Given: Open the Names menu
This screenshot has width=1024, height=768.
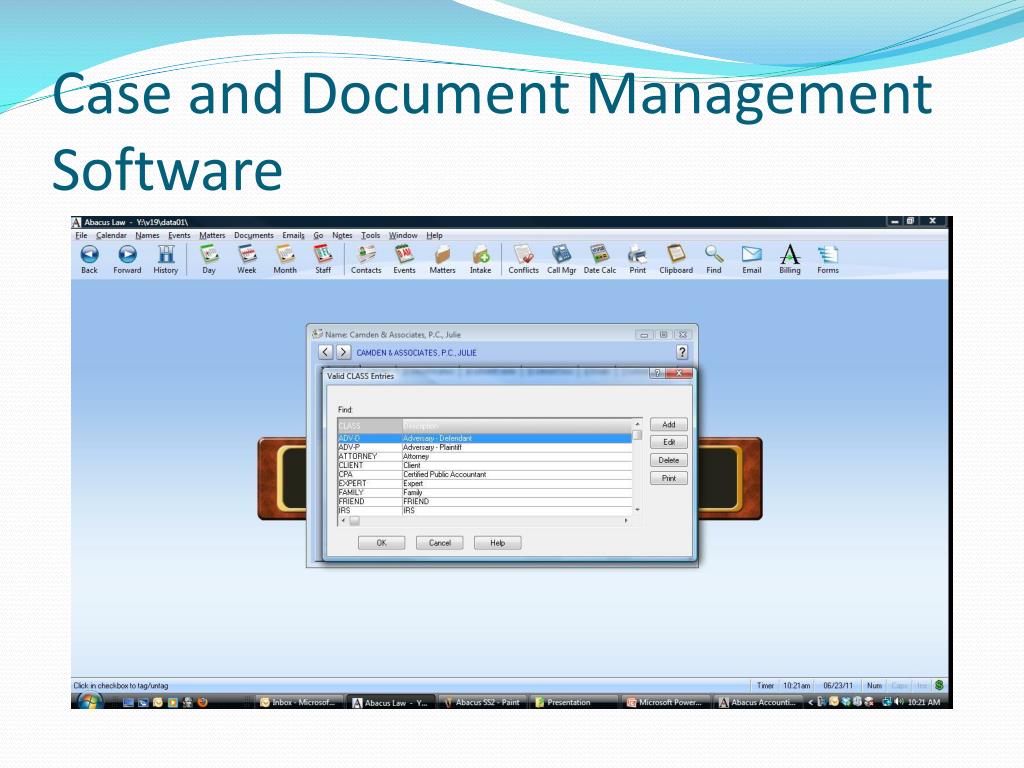Looking at the screenshot, I should [x=148, y=235].
